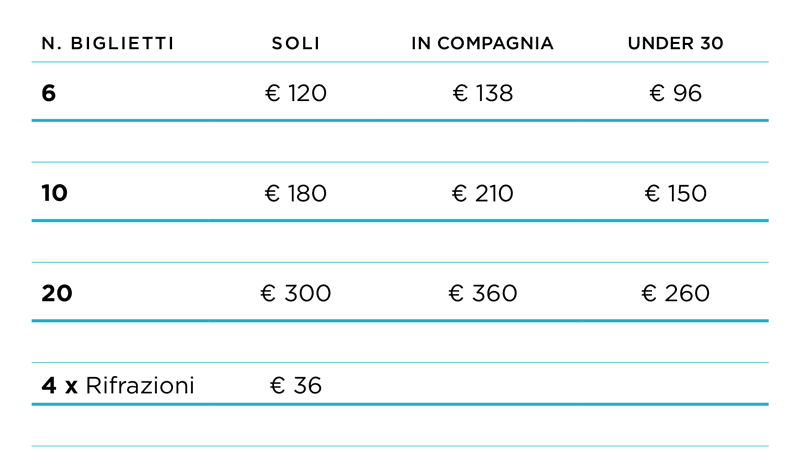Click the € 300 price
This screenshot has height=469, width=800.
(297, 294)
